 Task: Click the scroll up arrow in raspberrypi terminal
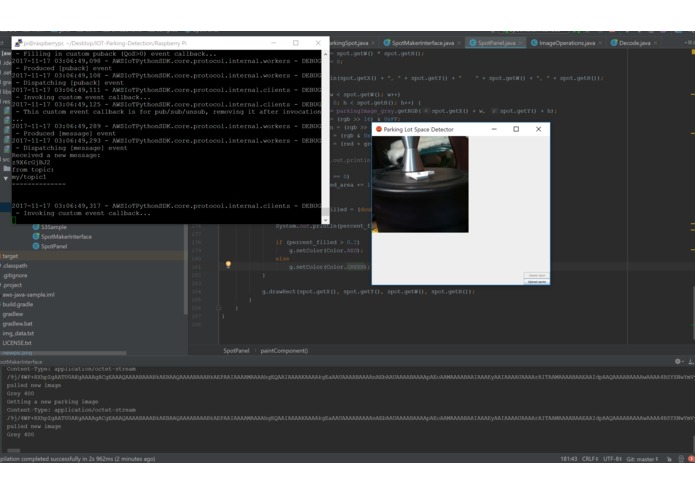pos(326,54)
